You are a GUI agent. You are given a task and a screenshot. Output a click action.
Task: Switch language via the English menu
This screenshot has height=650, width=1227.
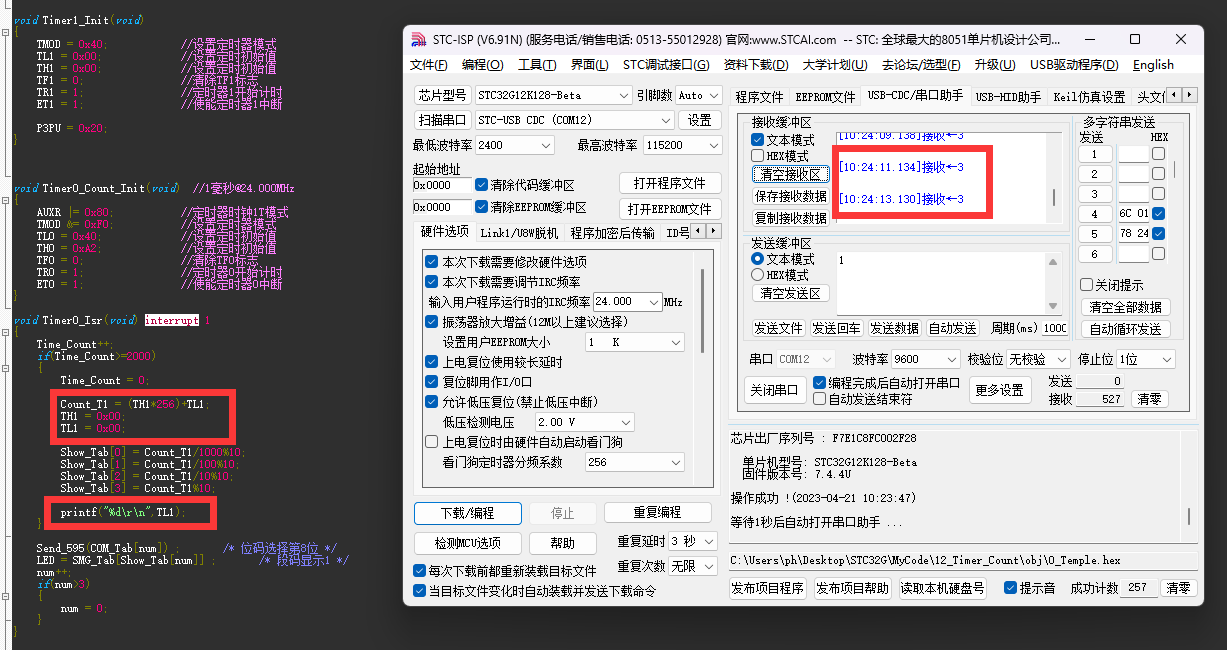(1153, 65)
